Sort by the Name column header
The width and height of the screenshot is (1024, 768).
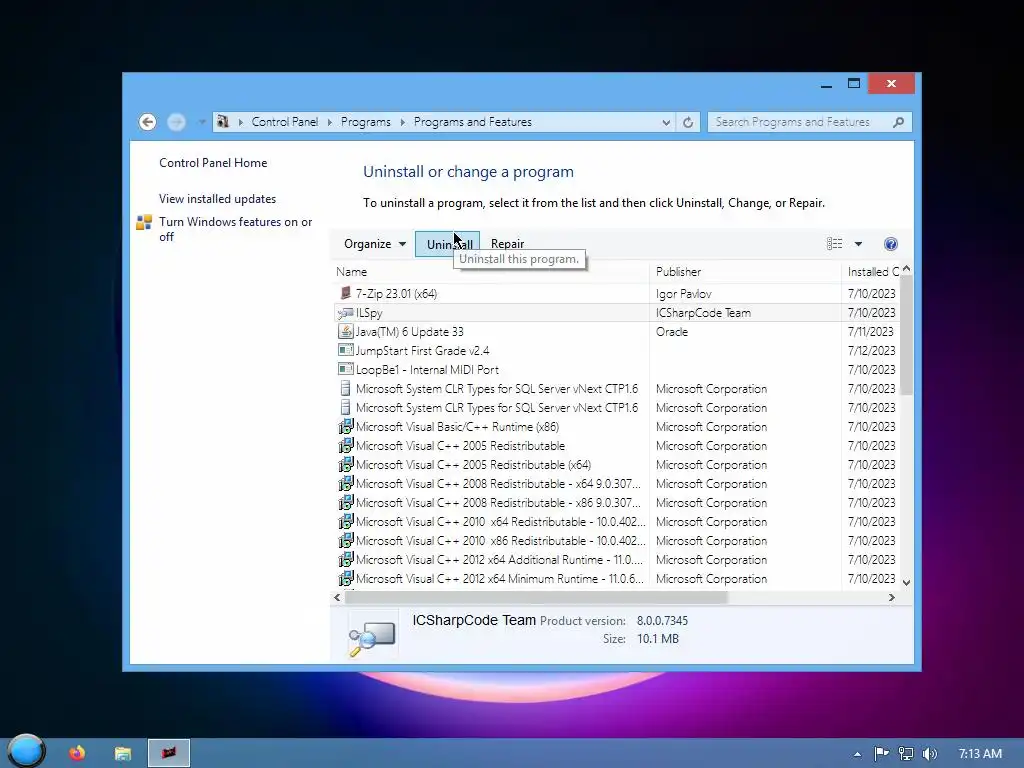point(351,272)
